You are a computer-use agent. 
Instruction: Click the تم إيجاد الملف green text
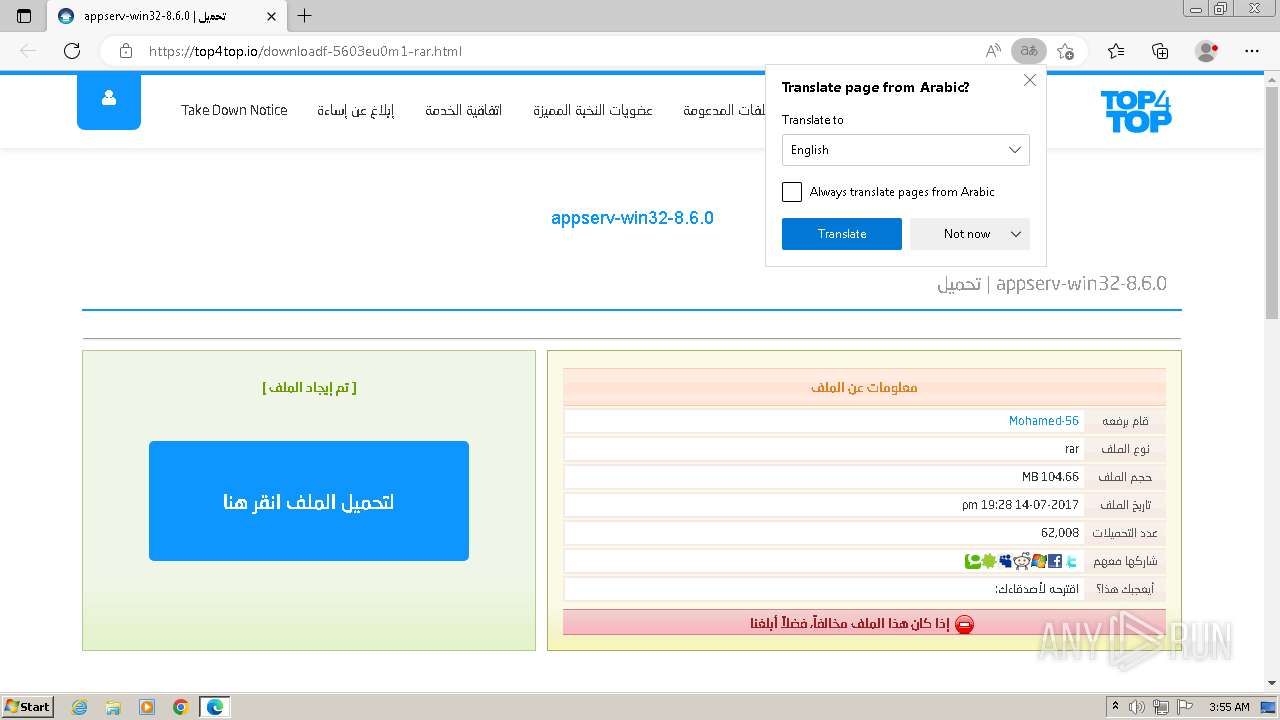(309, 388)
